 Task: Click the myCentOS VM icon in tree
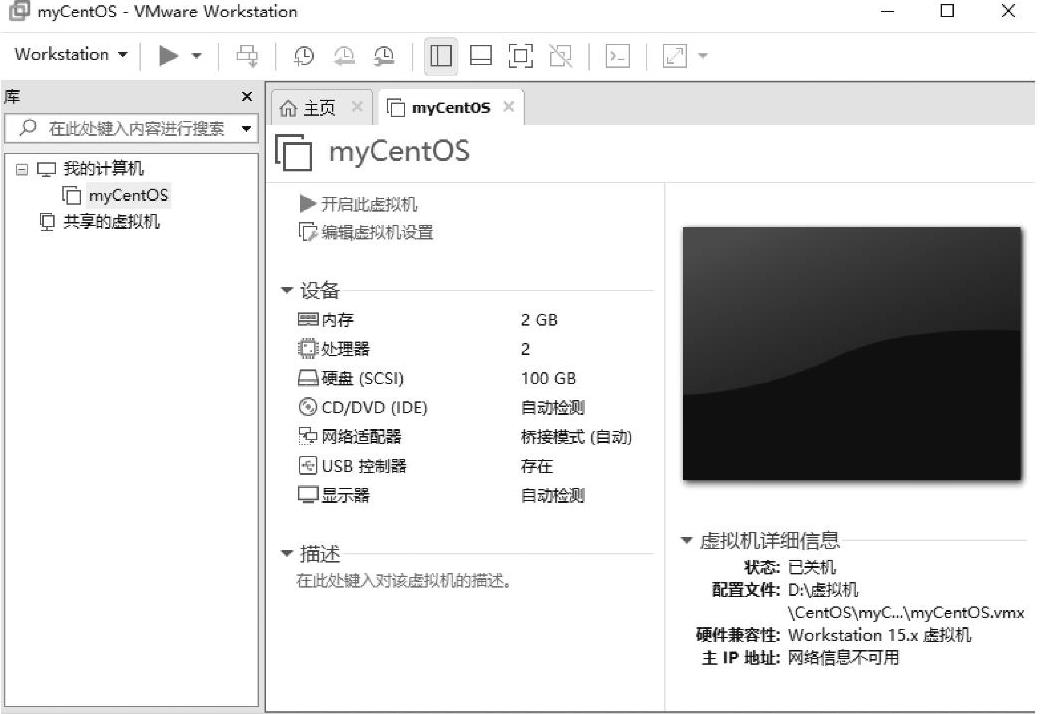click(72, 195)
